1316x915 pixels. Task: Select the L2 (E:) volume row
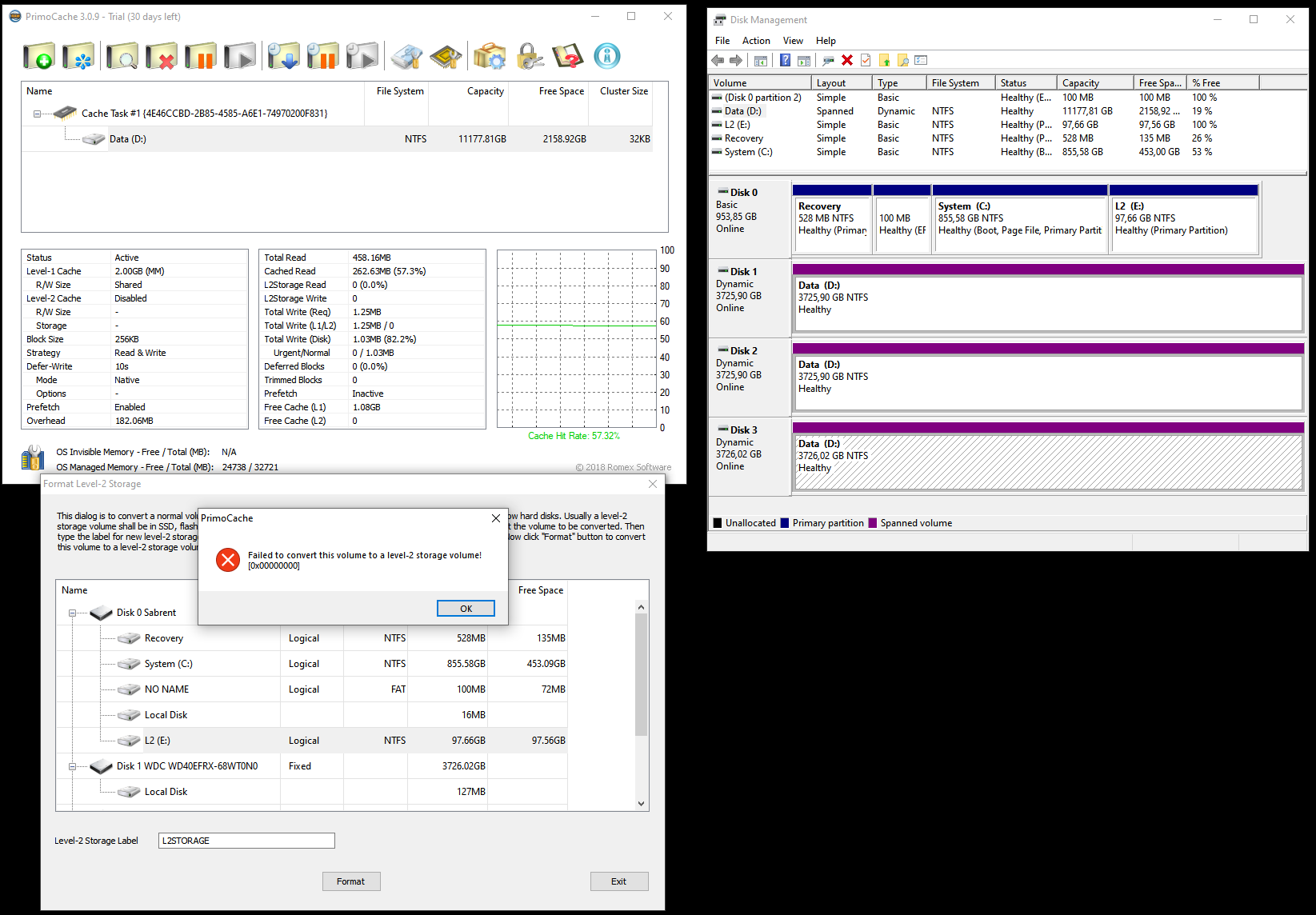point(312,741)
